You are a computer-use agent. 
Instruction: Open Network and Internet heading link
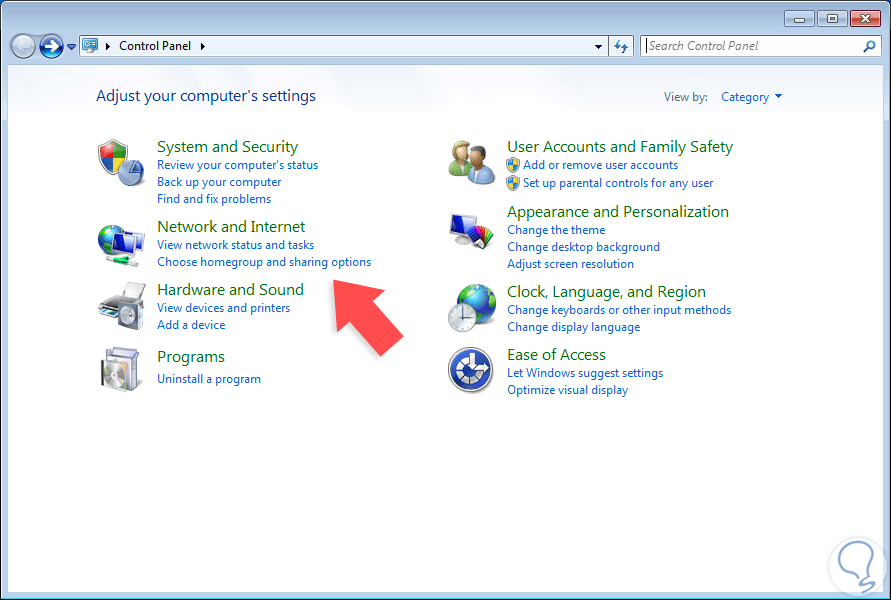pos(231,227)
